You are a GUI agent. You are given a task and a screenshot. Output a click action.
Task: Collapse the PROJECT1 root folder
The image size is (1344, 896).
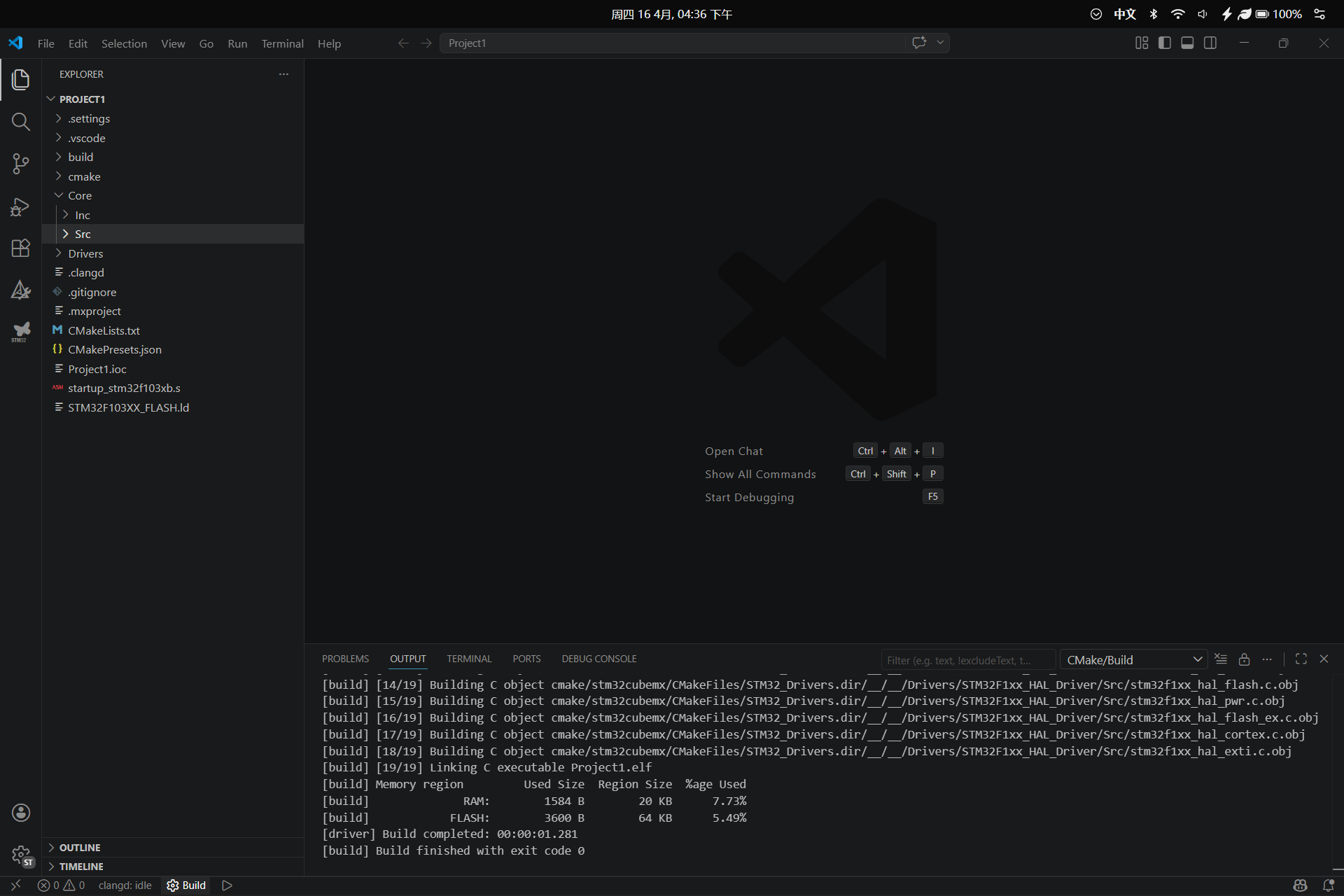pos(172,99)
